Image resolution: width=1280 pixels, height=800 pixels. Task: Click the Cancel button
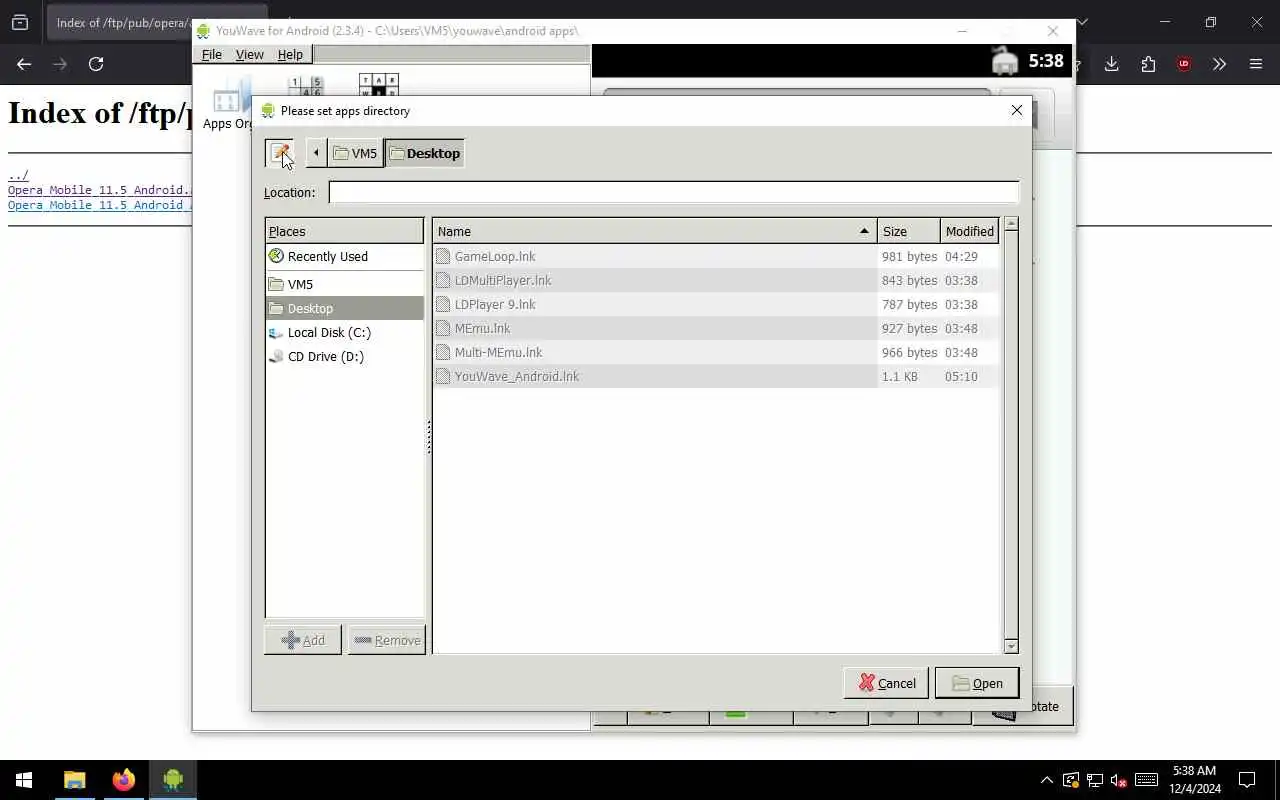886,683
